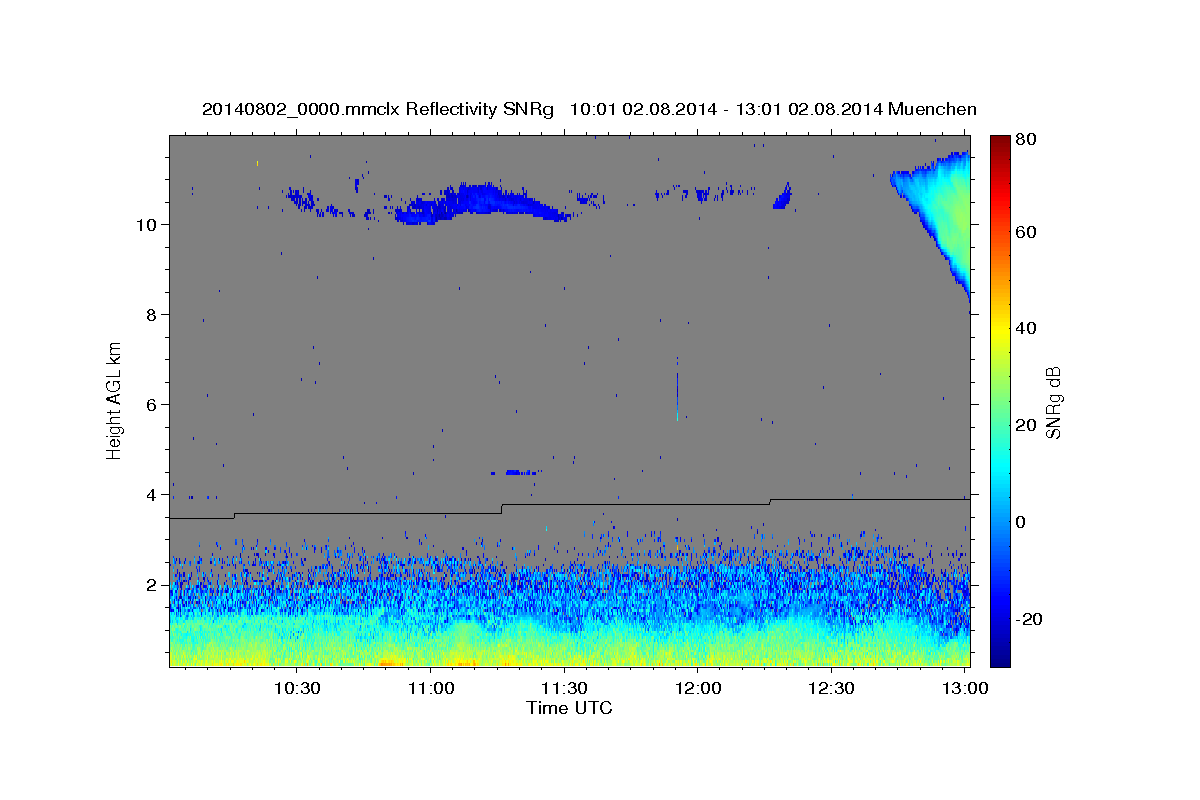This screenshot has width=1200, height=800.
Task: Click the height tick label 10
Action: [148, 224]
